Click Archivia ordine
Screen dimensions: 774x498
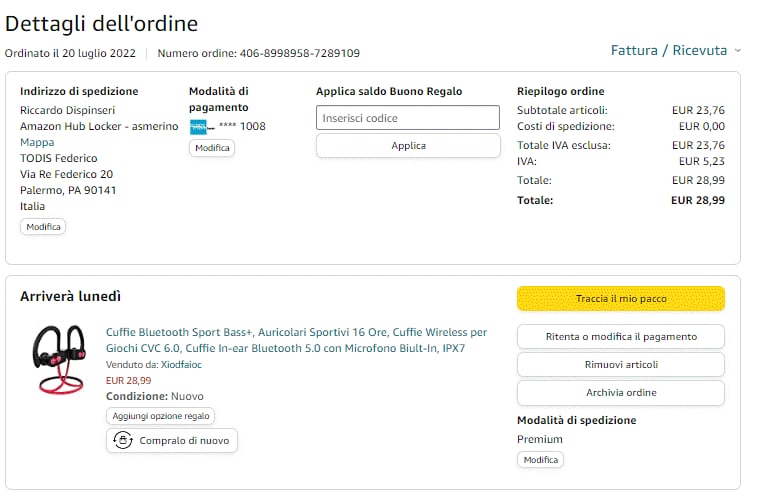620,392
